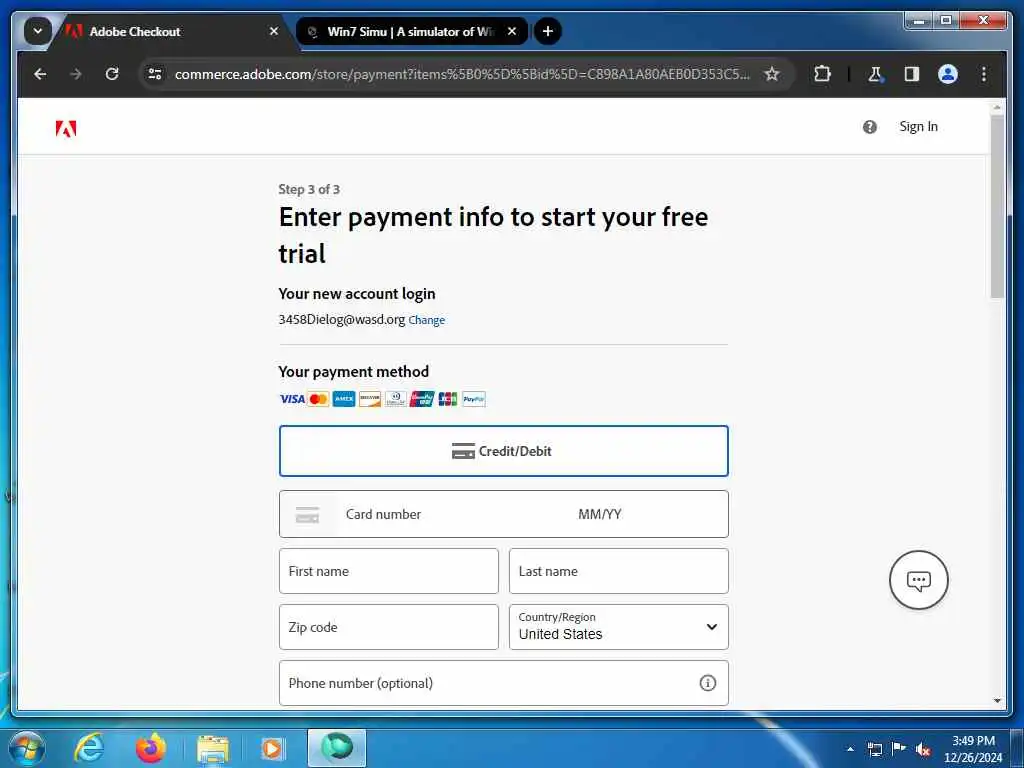The image size is (1024, 768).
Task: Open the help question mark icon
Action: coord(869,127)
